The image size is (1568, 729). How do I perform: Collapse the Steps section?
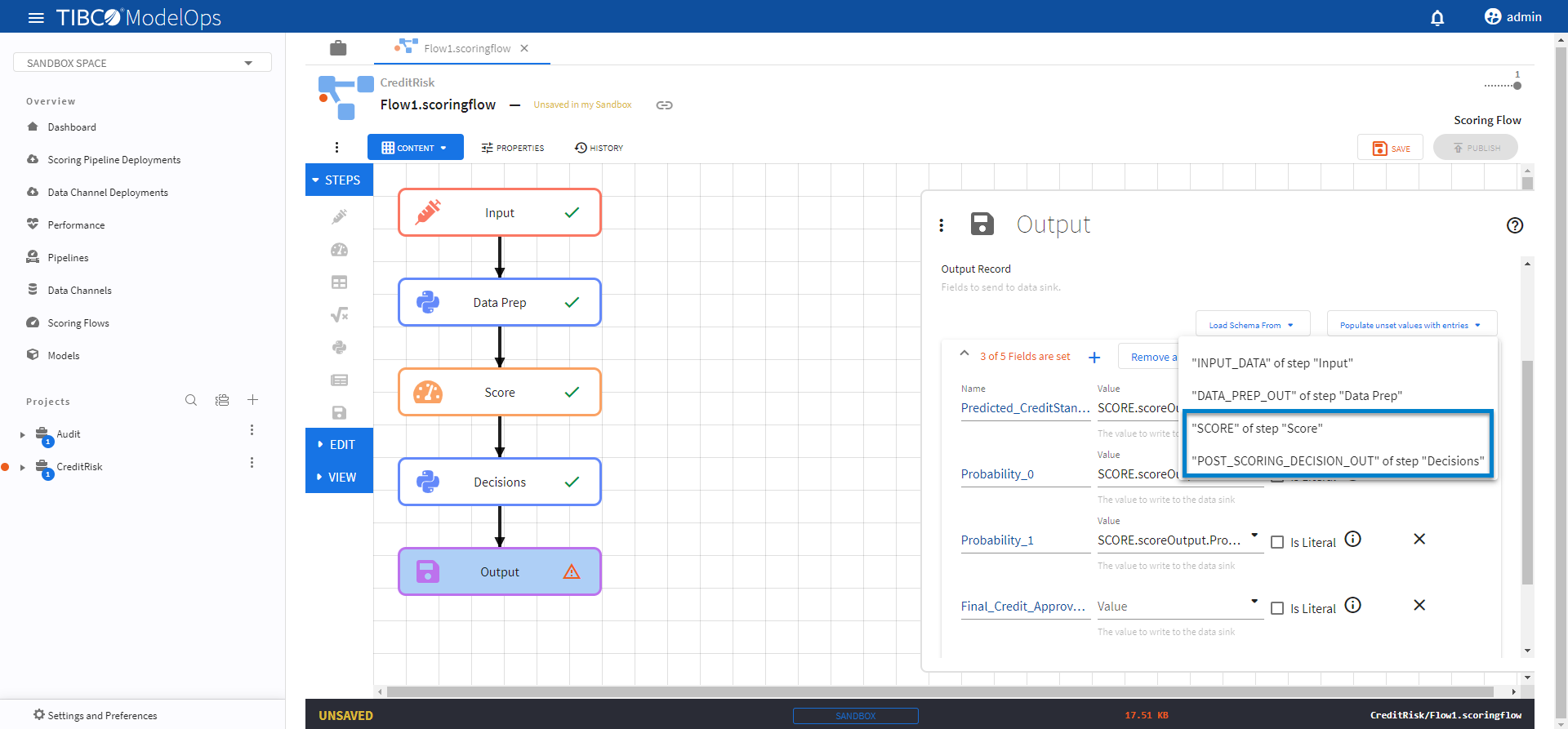(x=339, y=180)
